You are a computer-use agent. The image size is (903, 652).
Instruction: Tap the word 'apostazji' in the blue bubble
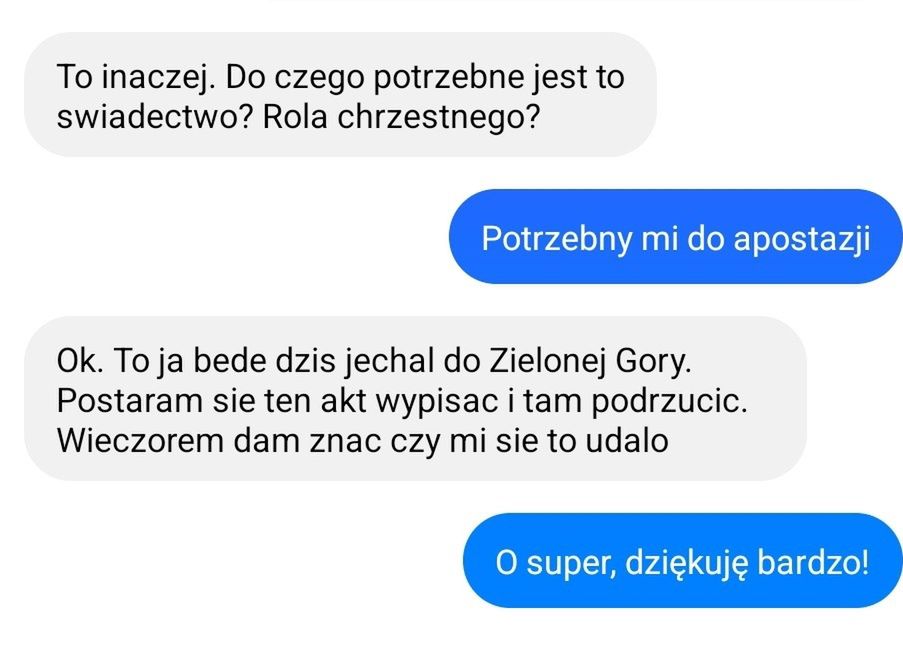pos(811,239)
